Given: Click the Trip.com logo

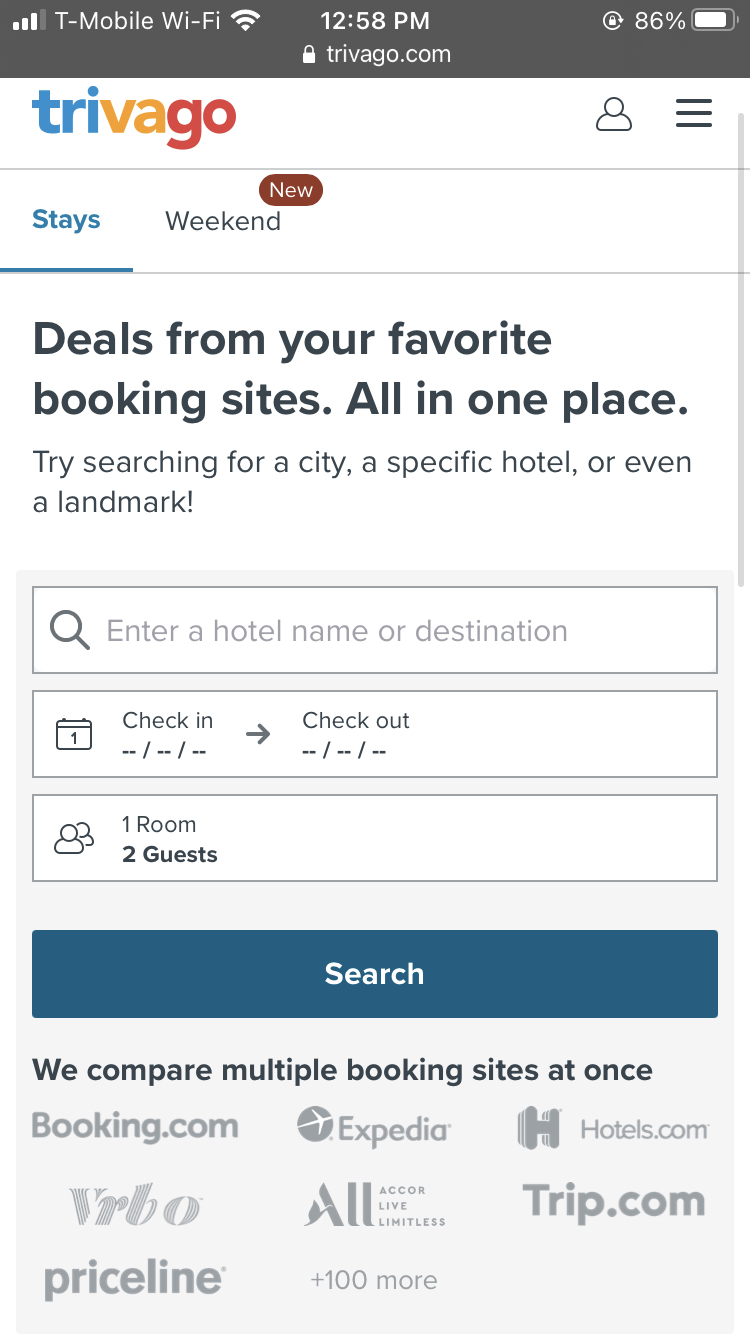Looking at the screenshot, I should (x=613, y=1202).
